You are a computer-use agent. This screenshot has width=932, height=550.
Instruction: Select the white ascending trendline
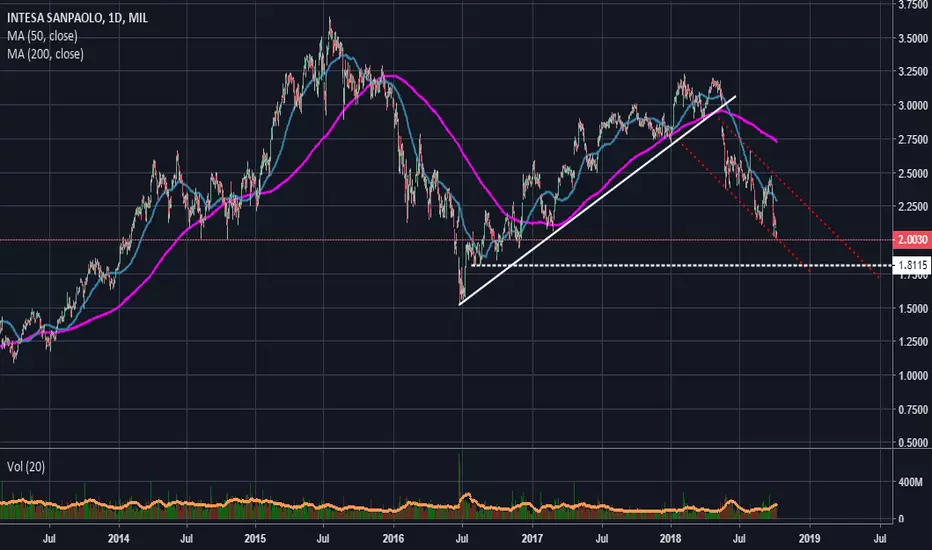[597, 200]
